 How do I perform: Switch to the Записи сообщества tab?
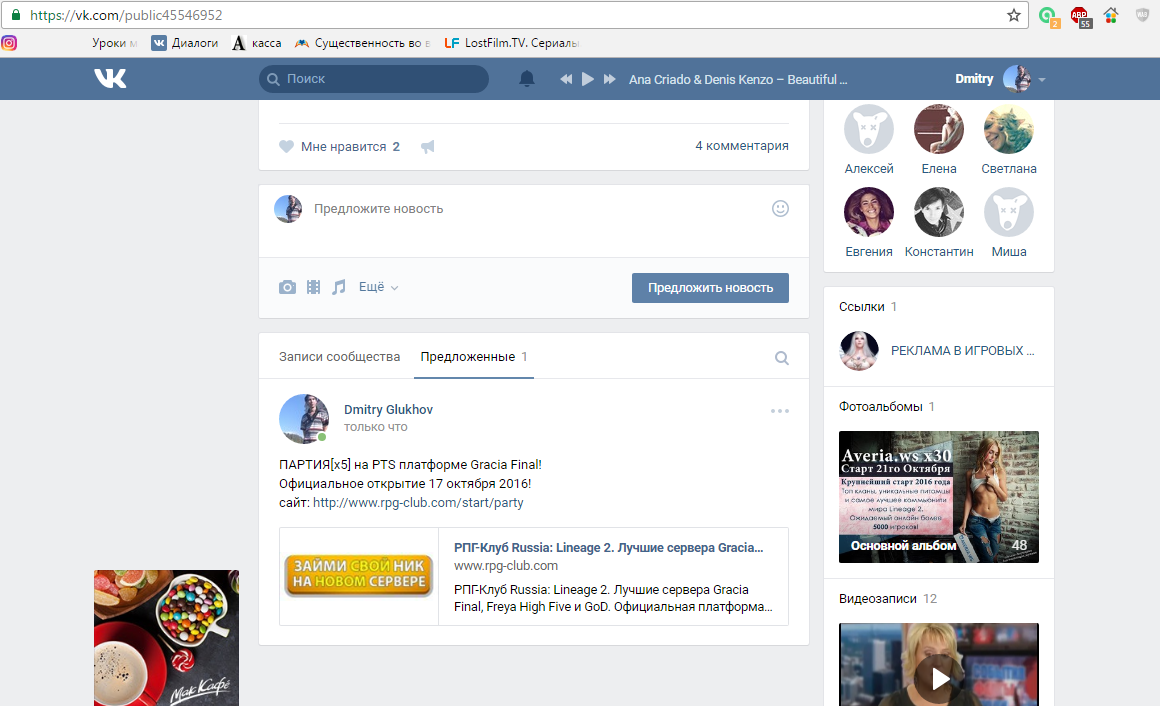(x=340, y=357)
